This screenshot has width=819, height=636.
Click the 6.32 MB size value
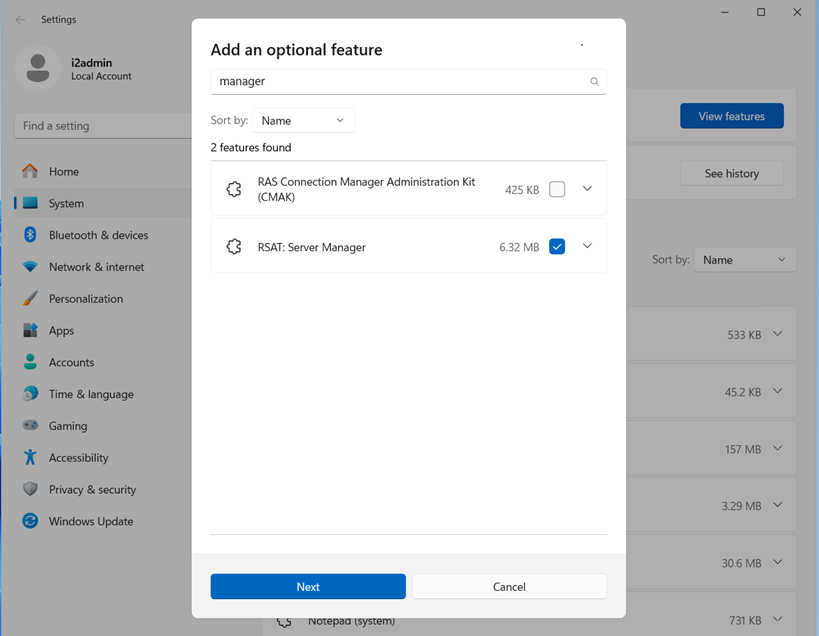pos(519,247)
